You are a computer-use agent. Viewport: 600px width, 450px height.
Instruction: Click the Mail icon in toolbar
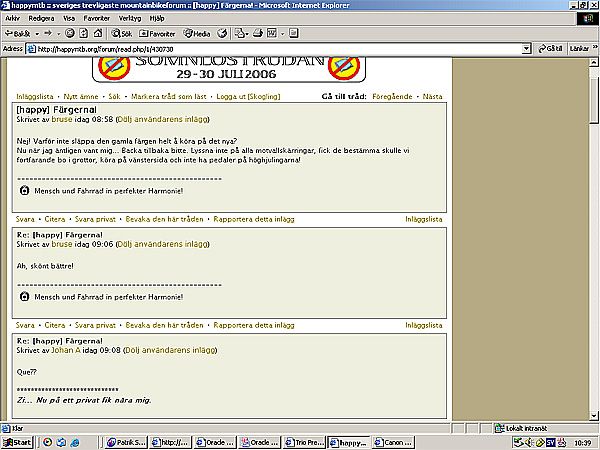pyautogui.click(x=240, y=34)
